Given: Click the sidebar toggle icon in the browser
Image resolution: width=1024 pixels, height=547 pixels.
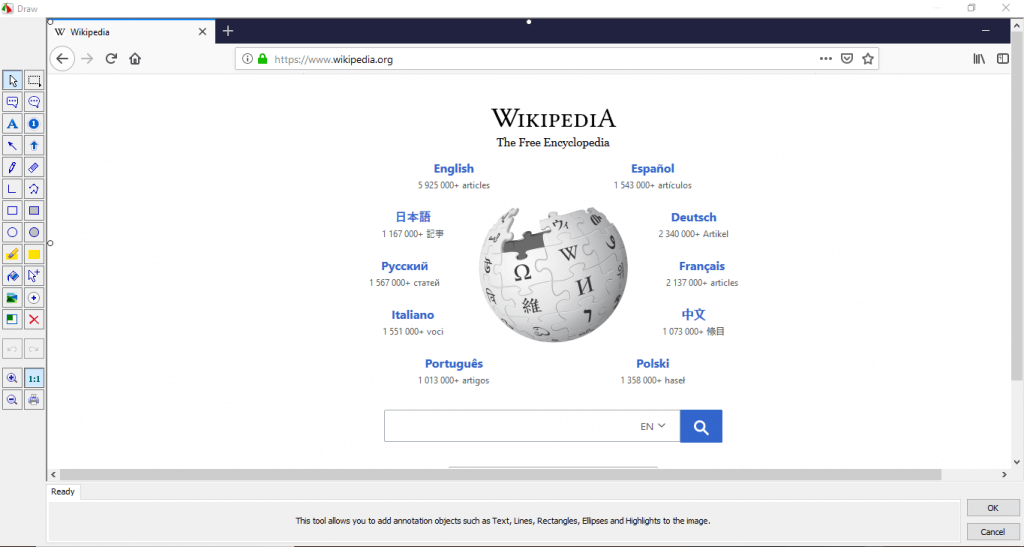Looking at the screenshot, I should 1003,59.
